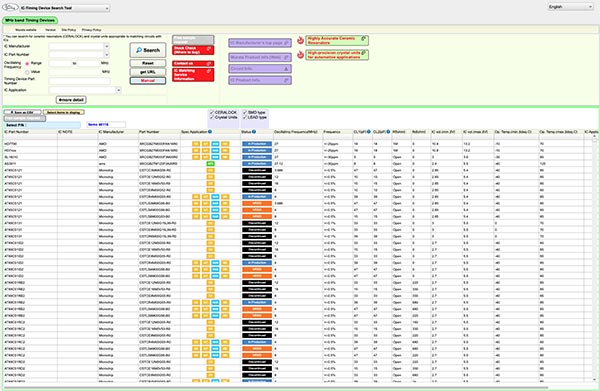Click the red Contact us button

(193, 64)
